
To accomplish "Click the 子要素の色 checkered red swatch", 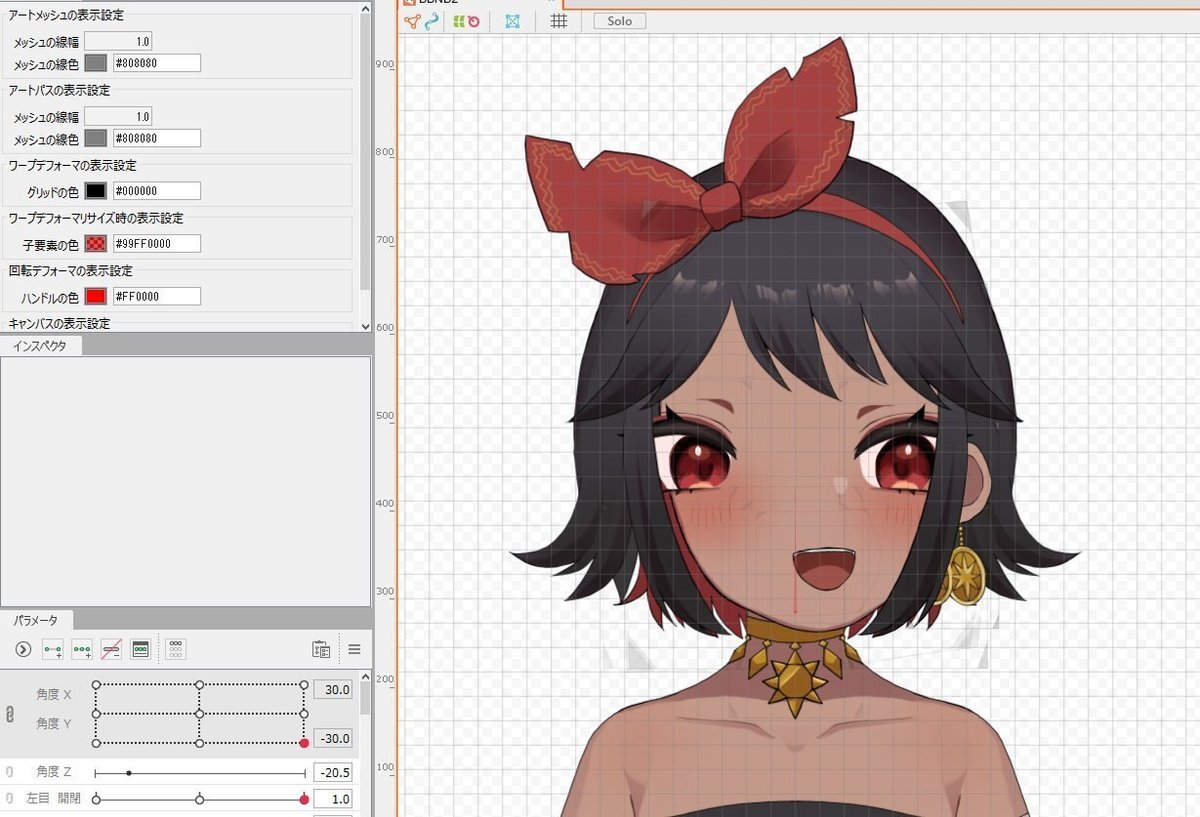I will 96,243.
